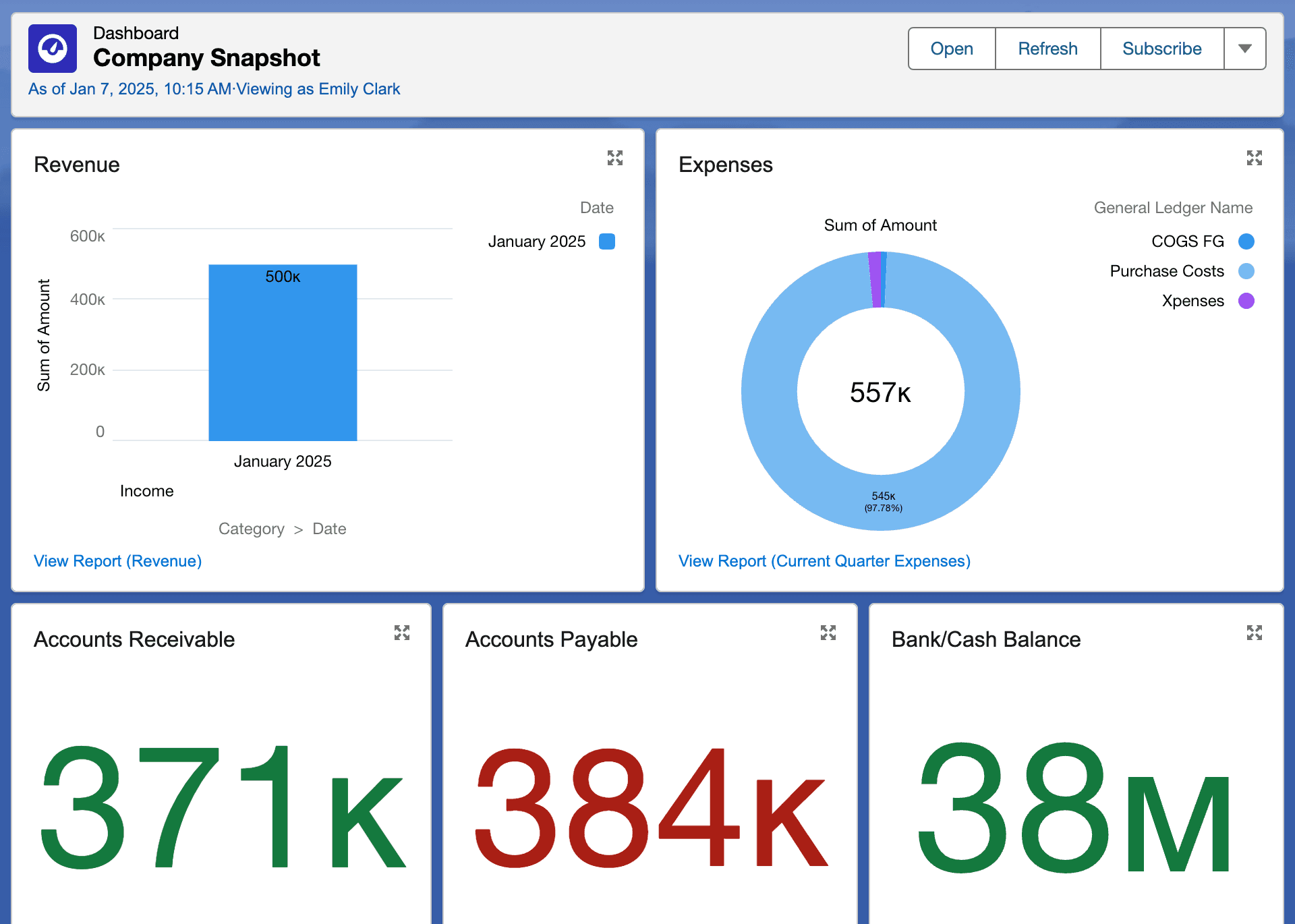The width and height of the screenshot is (1295, 924).
Task: Click the 384K Accounts Payable metric
Action: pyautogui.click(x=651, y=807)
